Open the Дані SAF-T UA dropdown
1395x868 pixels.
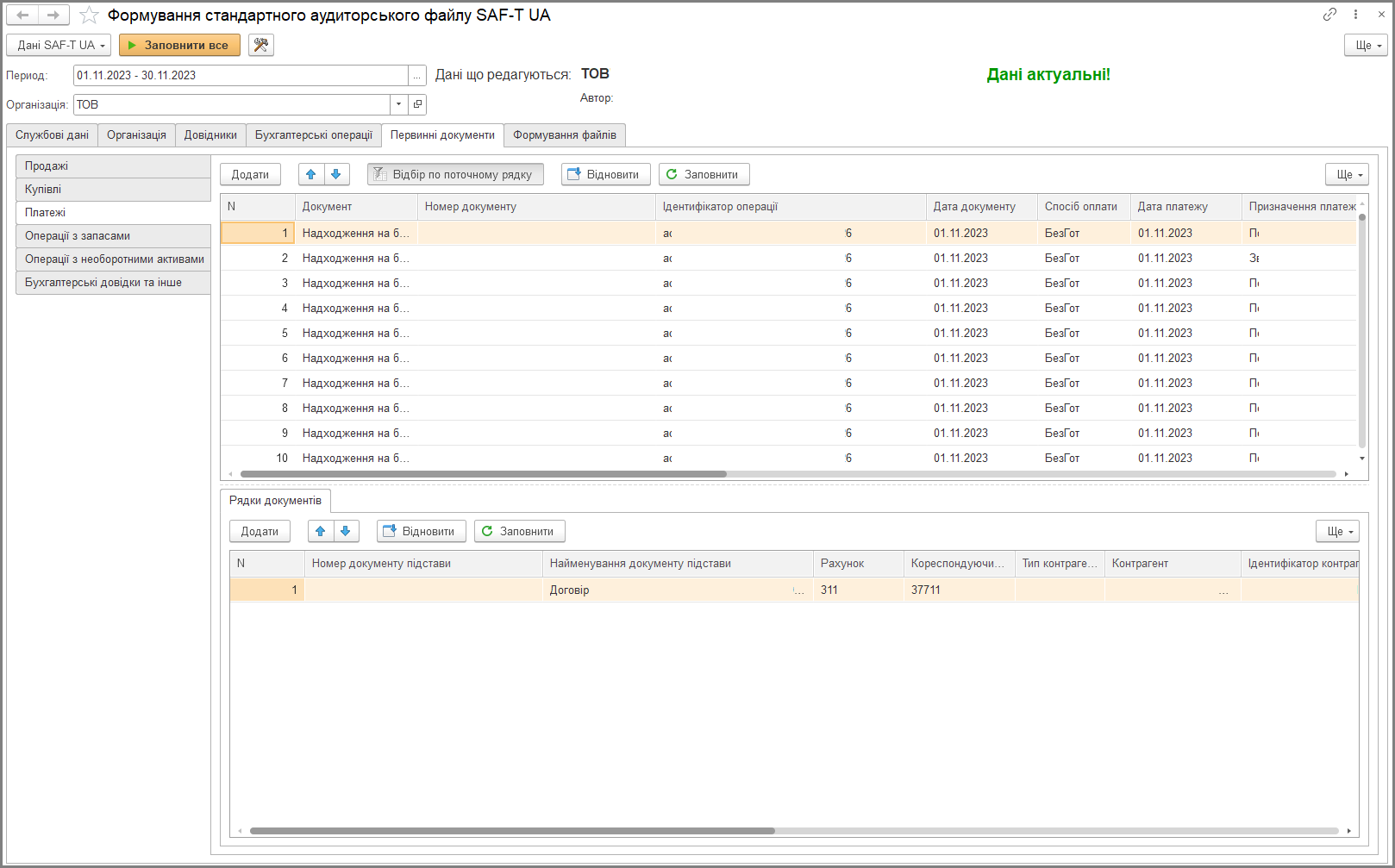(x=59, y=45)
